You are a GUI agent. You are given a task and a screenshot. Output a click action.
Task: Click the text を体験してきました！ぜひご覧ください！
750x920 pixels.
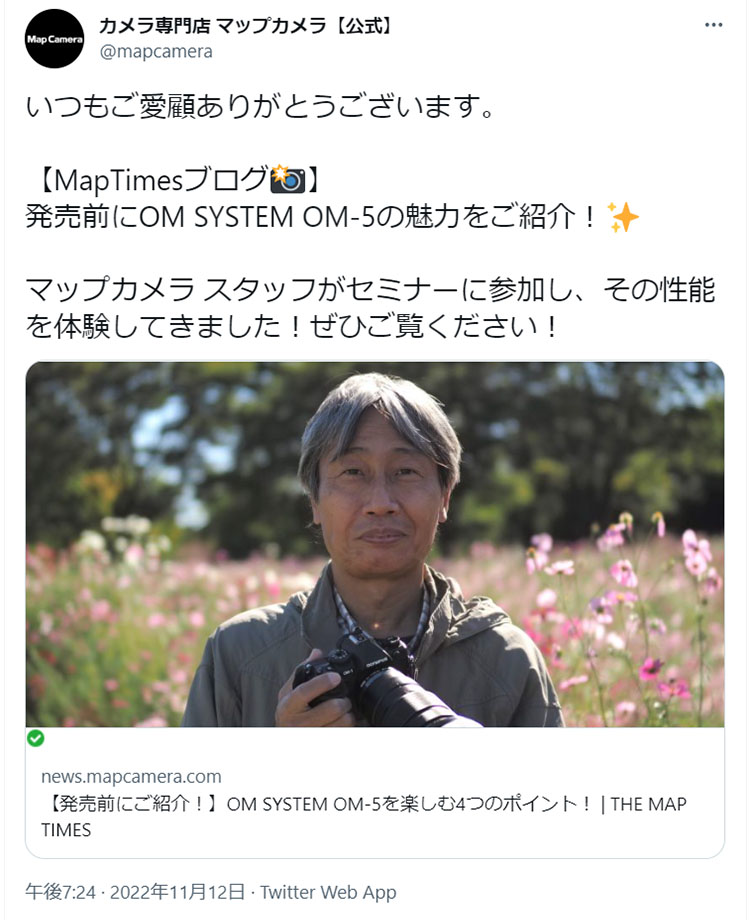(x=292, y=326)
